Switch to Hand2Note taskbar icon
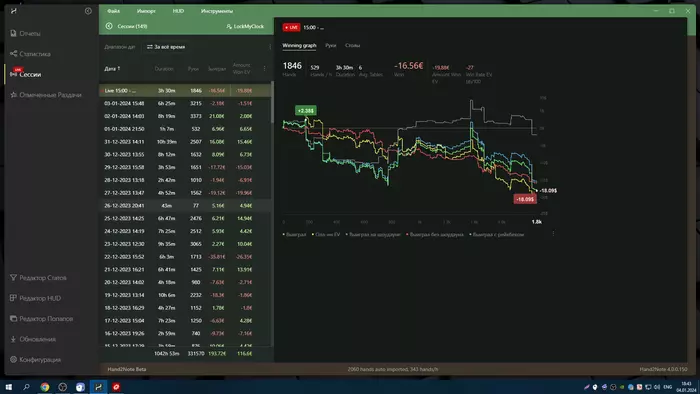The image size is (700, 394). point(98,387)
